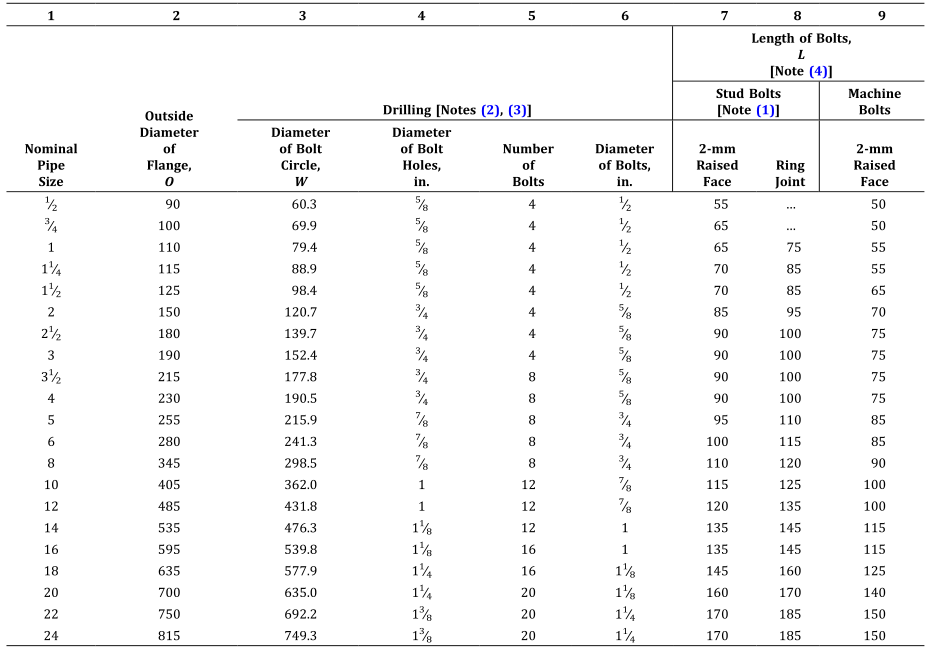Select the Diameter of Bolt Circle header
Screen dimensions: 927x649
[x=300, y=157]
